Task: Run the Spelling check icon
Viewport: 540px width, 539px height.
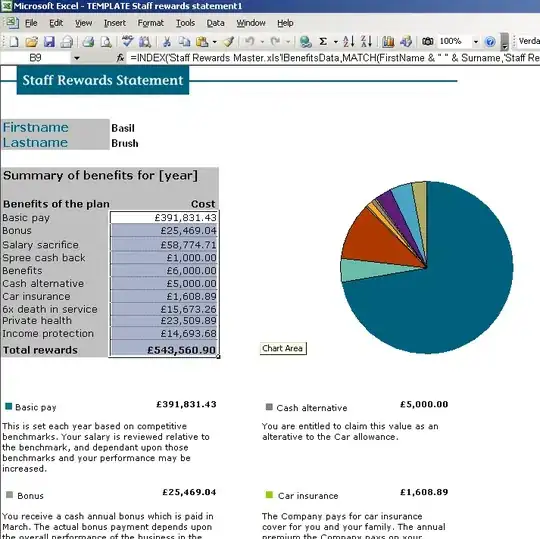Action: (127, 41)
